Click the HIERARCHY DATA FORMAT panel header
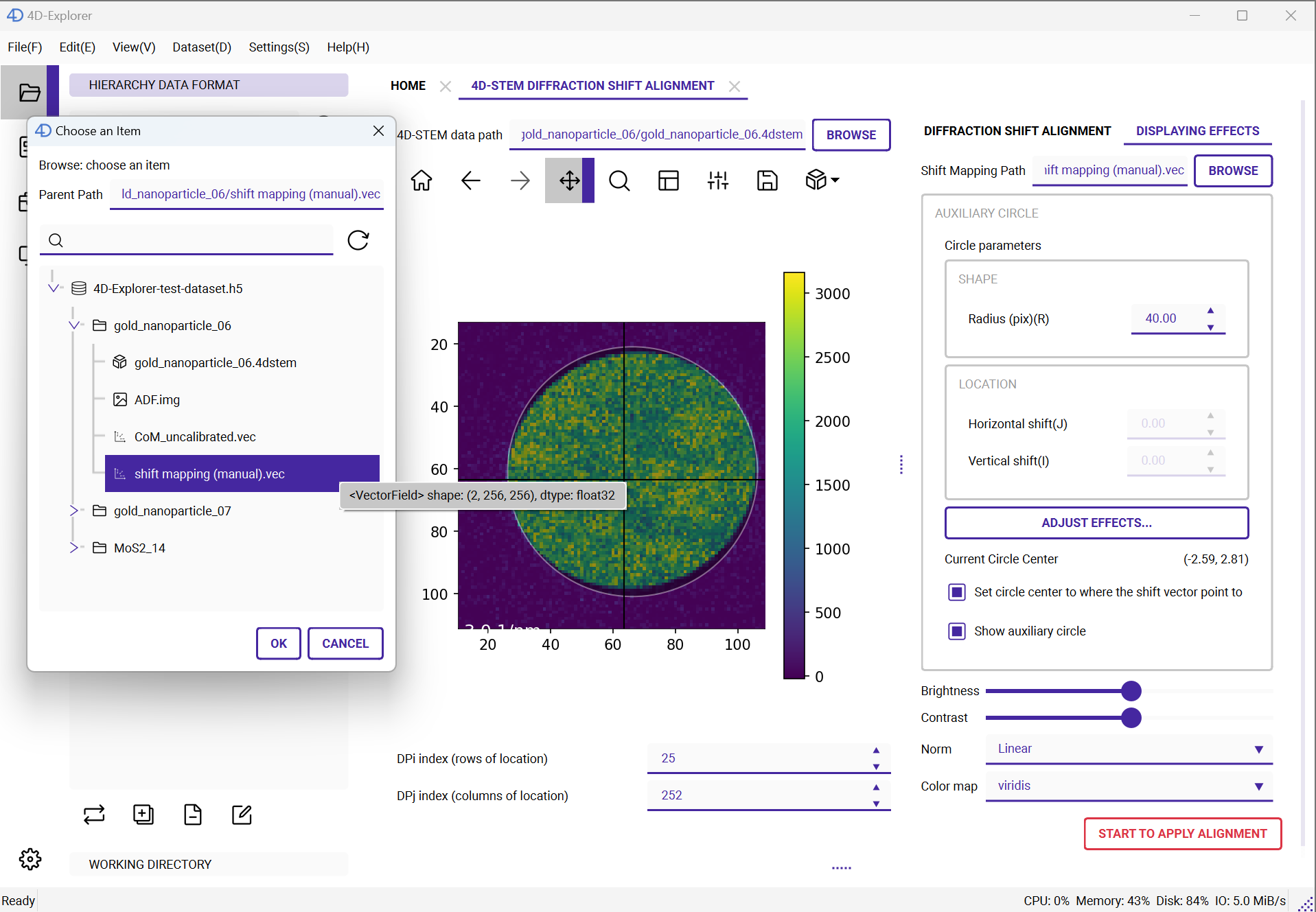This screenshot has height=912, width=1316. pyautogui.click(x=209, y=85)
